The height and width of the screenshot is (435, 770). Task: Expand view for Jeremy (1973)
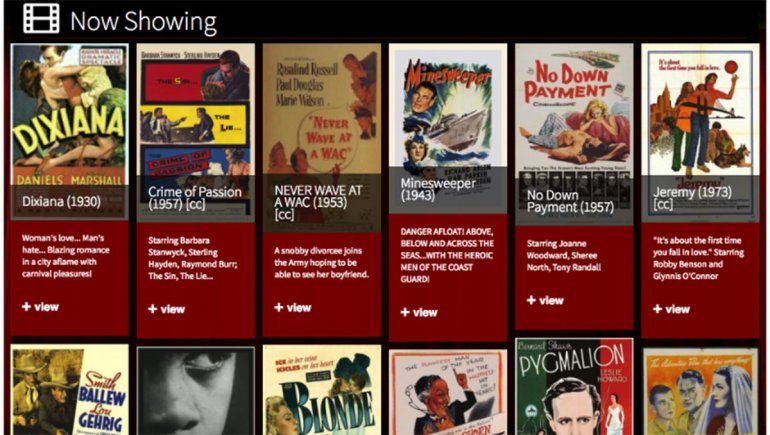[x=671, y=309]
